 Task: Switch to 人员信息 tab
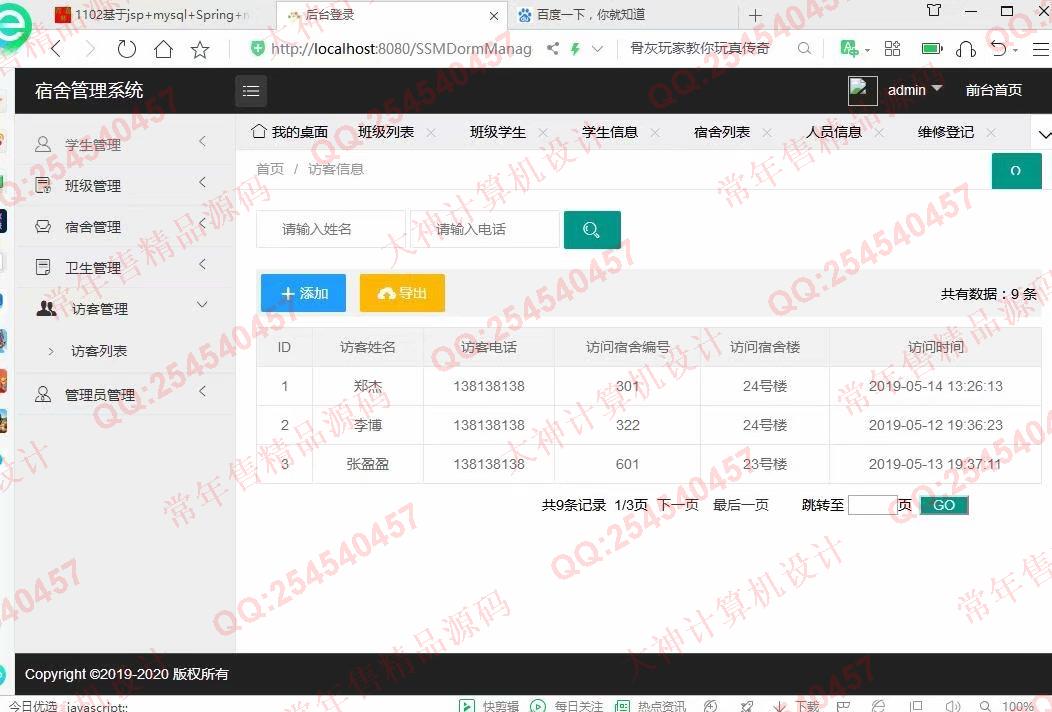[834, 132]
